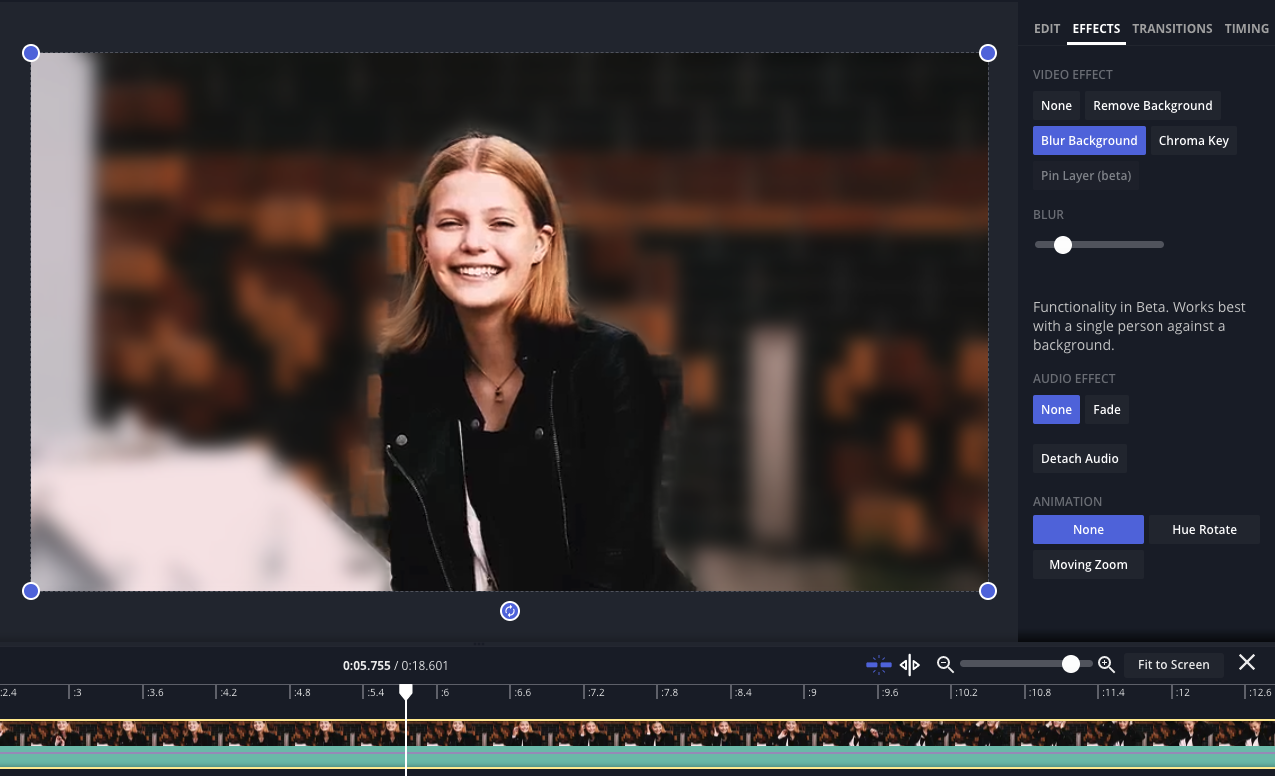This screenshot has height=776, width=1275.
Task: Select the Remove Background video effect
Action: [1152, 106]
